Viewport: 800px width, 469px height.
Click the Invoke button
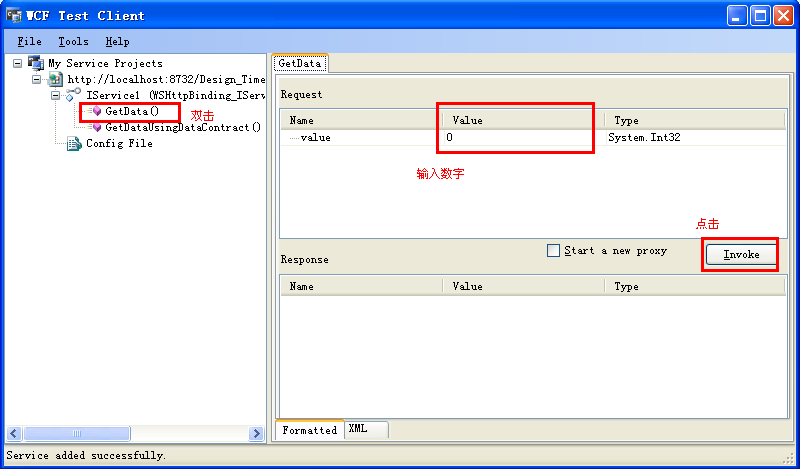tap(741, 254)
